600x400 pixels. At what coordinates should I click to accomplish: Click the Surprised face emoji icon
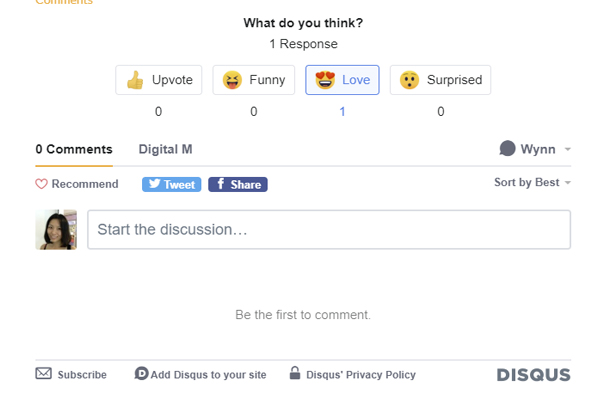(x=409, y=80)
